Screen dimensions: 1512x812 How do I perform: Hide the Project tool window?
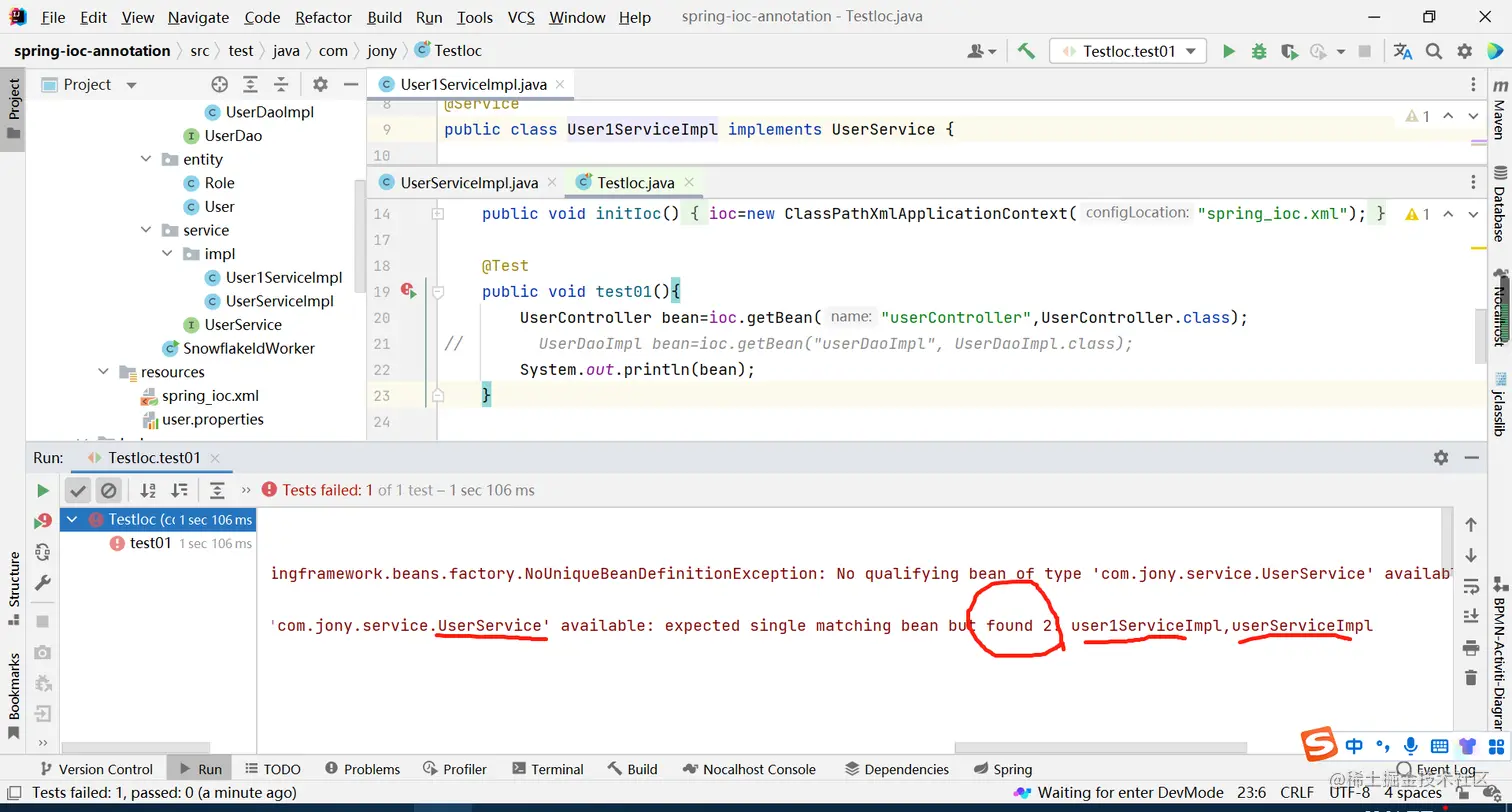click(x=350, y=85)
